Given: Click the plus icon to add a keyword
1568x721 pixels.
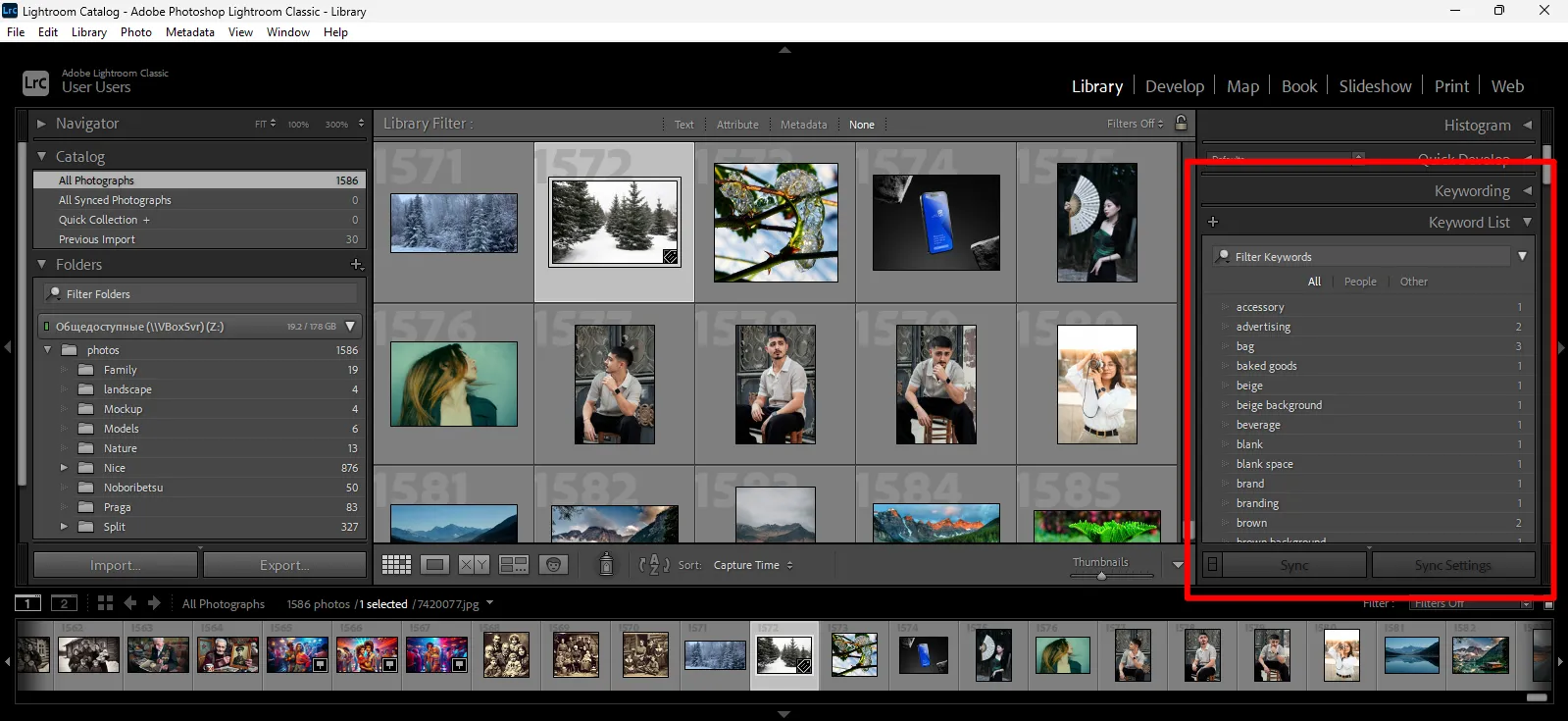Looking at the screenshot, I should click(1213, 222).
